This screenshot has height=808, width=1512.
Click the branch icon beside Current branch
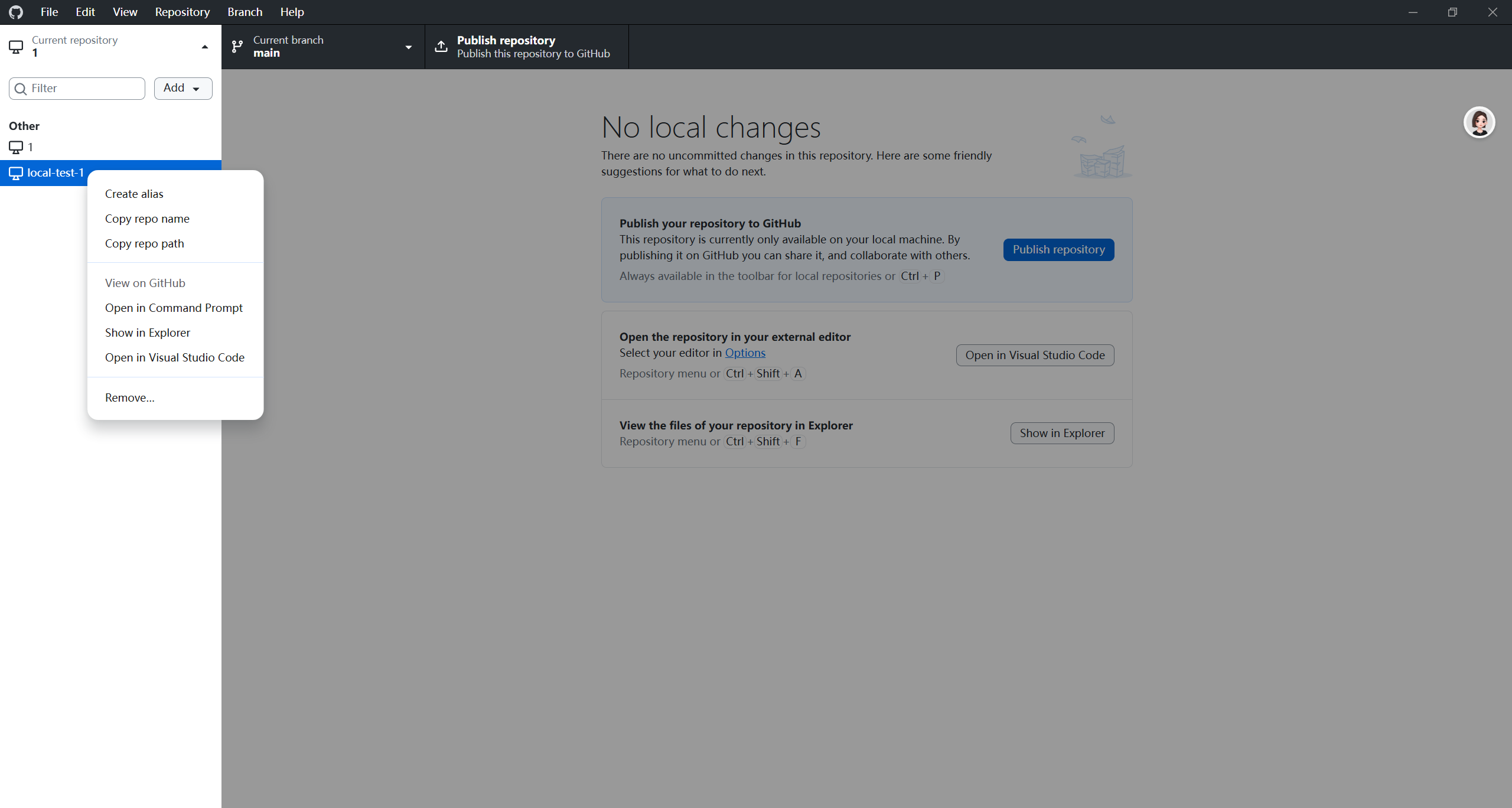pos(237,47)
